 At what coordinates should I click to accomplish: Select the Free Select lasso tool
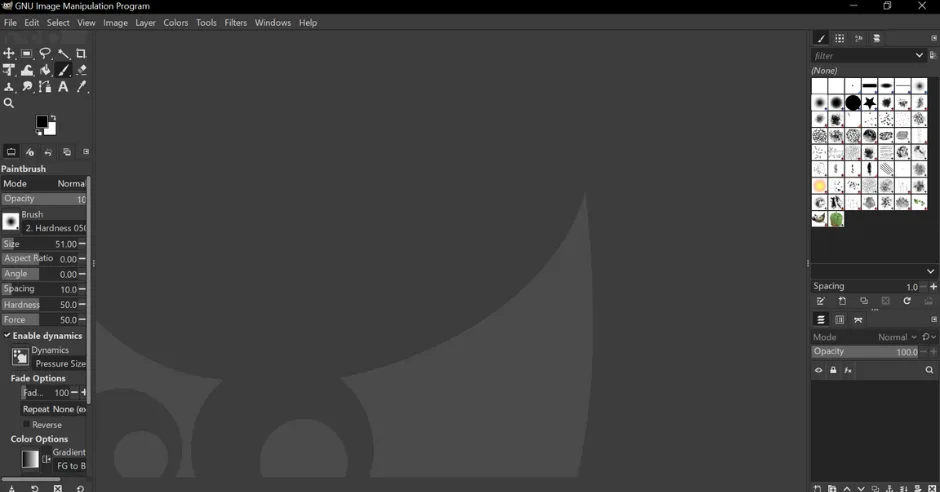coord(45,53)
